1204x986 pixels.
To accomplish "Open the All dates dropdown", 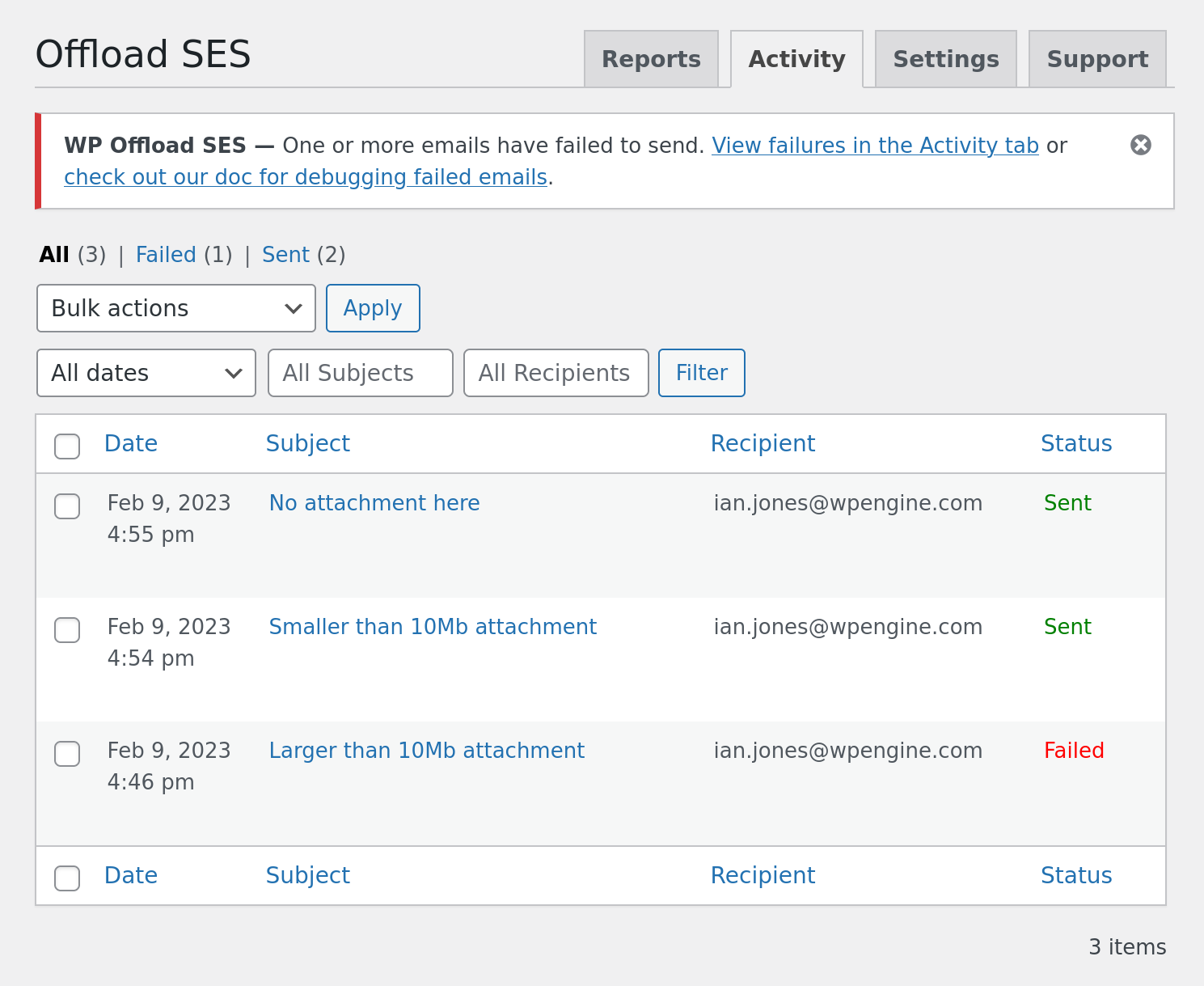I will click(x=146, y=373).
